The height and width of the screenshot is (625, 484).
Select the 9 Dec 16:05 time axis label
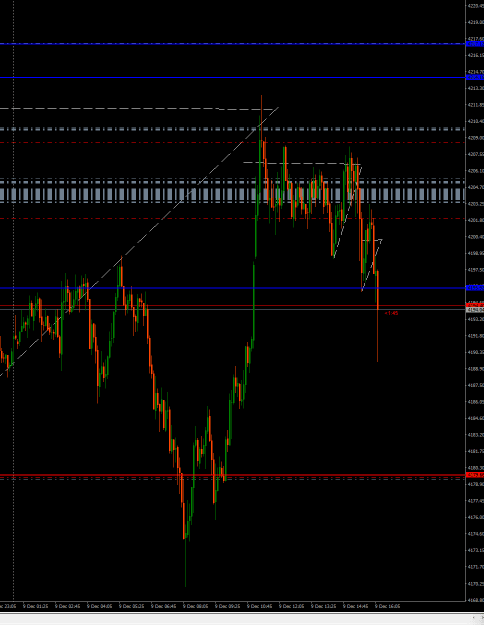(x=388, y=606)
